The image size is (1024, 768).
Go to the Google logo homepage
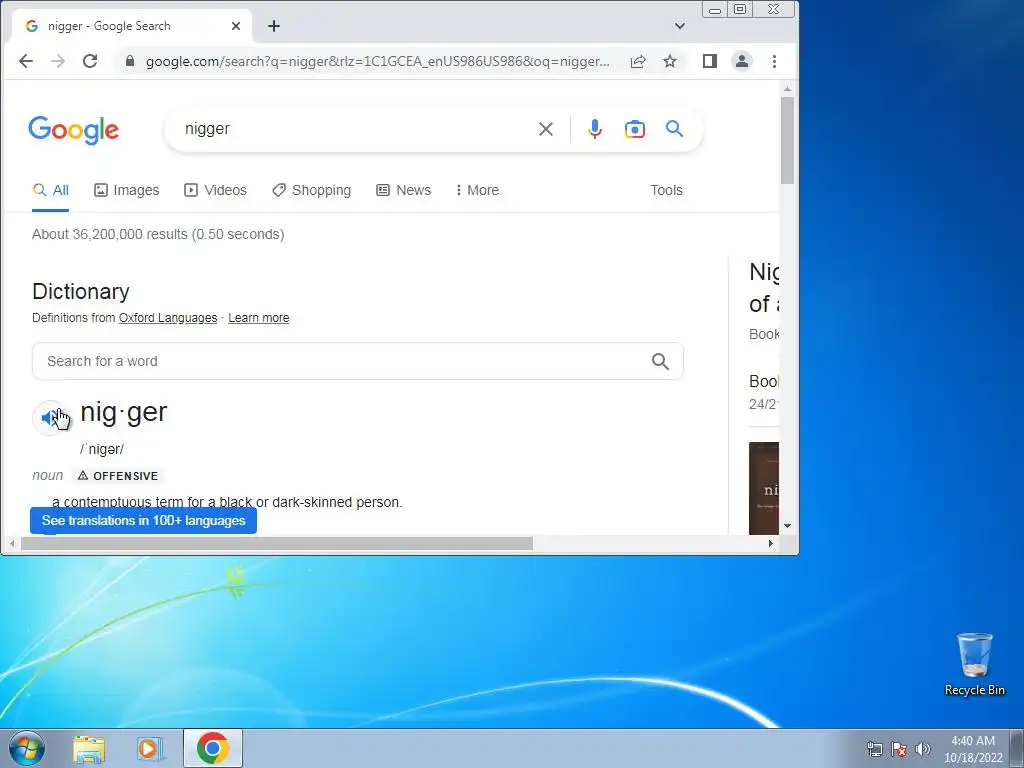(73, 130)
